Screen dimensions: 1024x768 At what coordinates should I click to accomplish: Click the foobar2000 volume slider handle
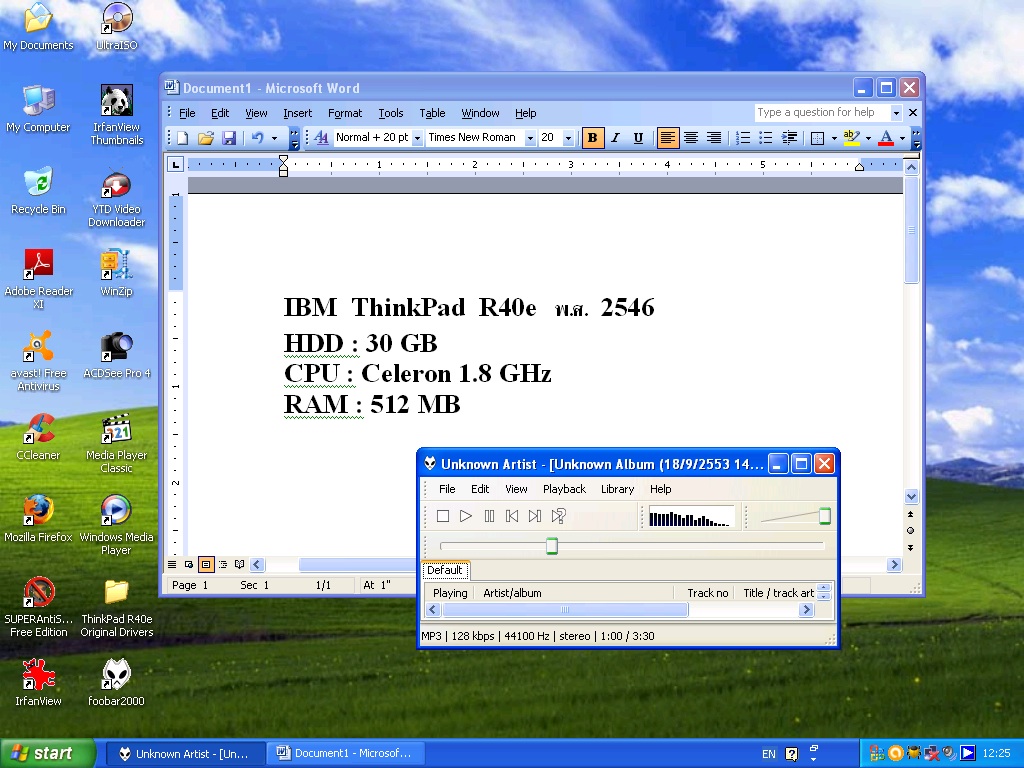825,516
